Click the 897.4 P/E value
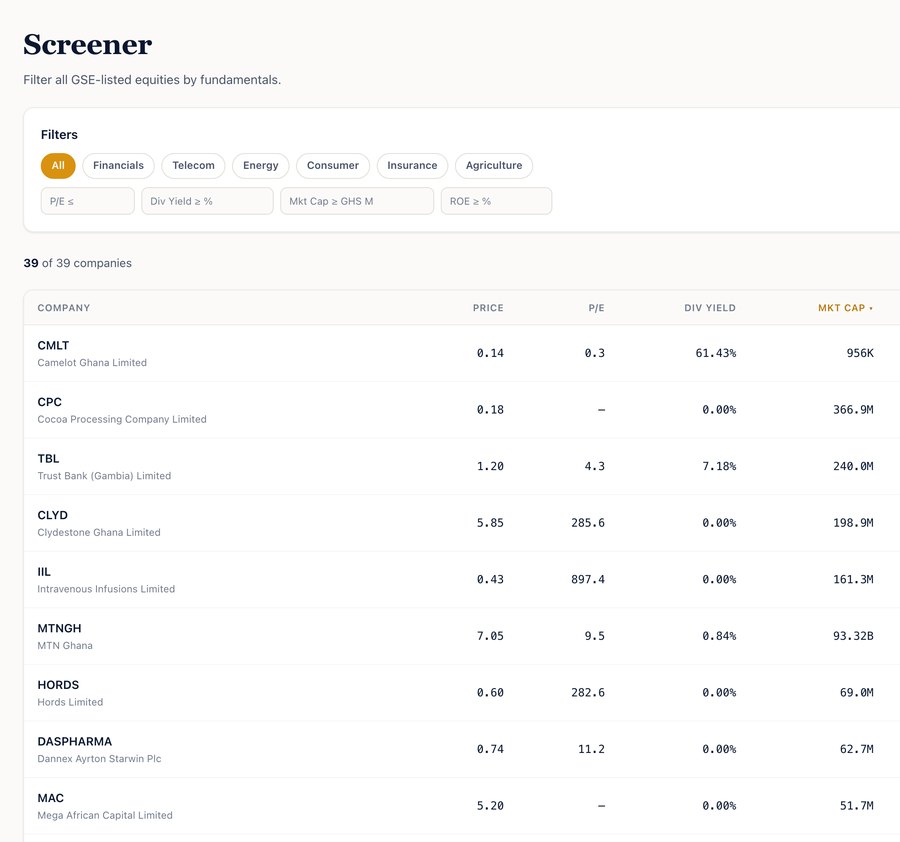The height and width of the screenshot is (842, 900). point(588,580)
